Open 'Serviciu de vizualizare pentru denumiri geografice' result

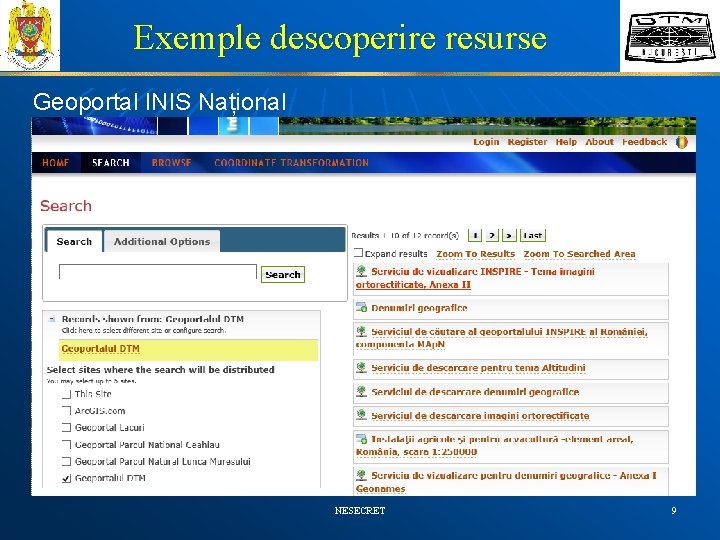tap(506, 482)
